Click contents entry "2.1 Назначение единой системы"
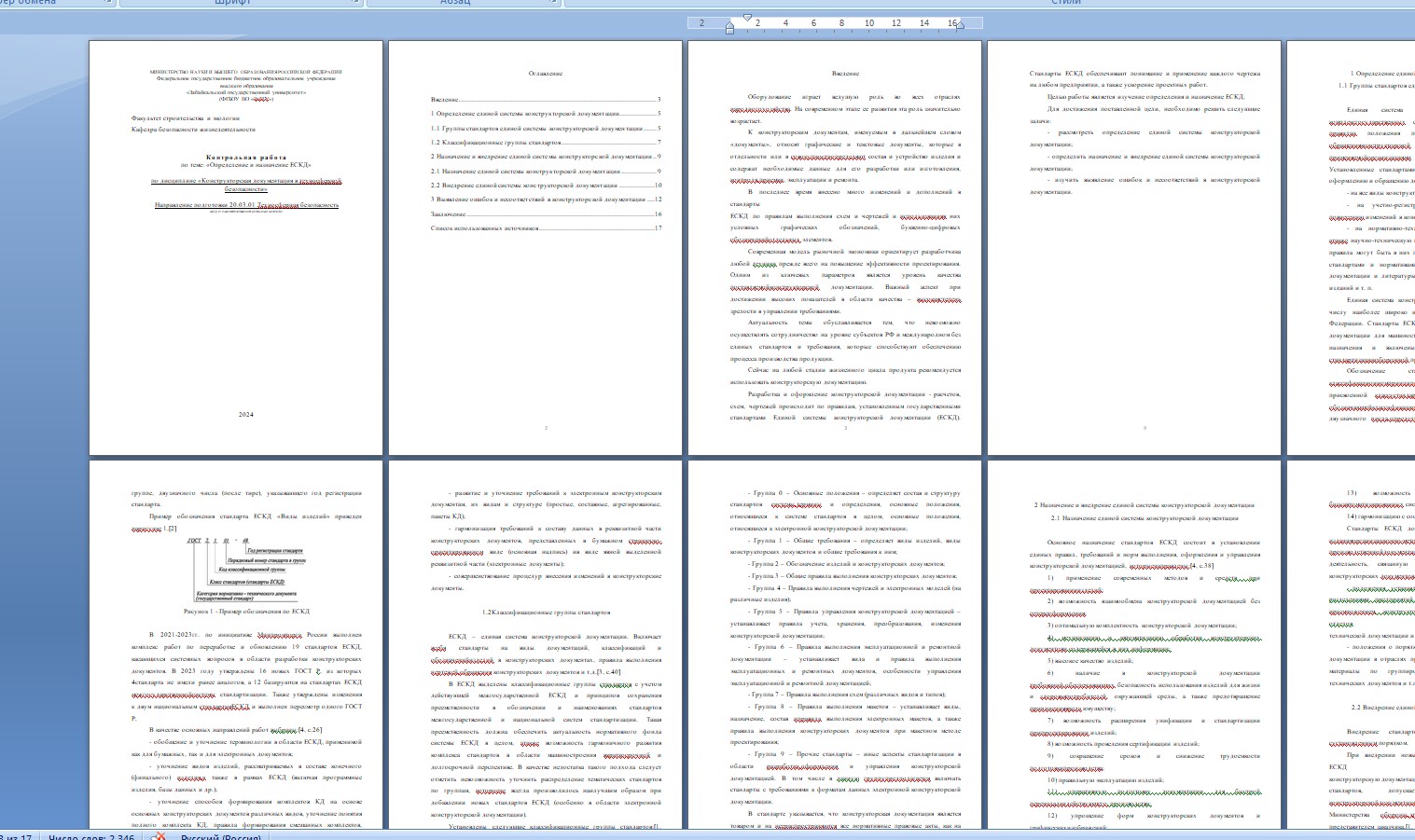1415x840 pixels. (546, 172)
